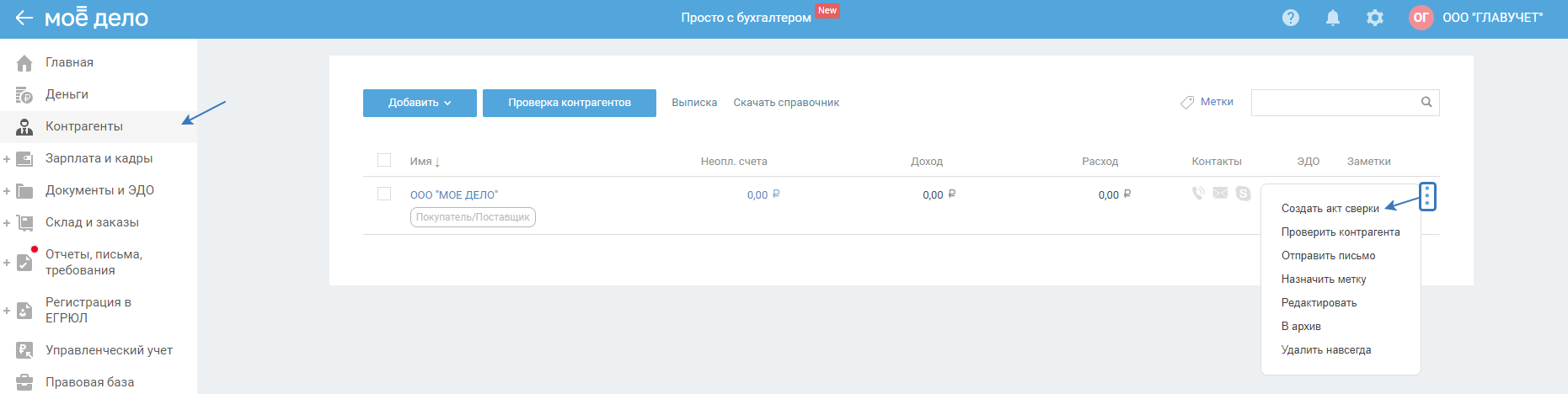
Task: Check the ООО "МОЕ ДЕЛО" row checkbox
Action: [x=384, y=194]
